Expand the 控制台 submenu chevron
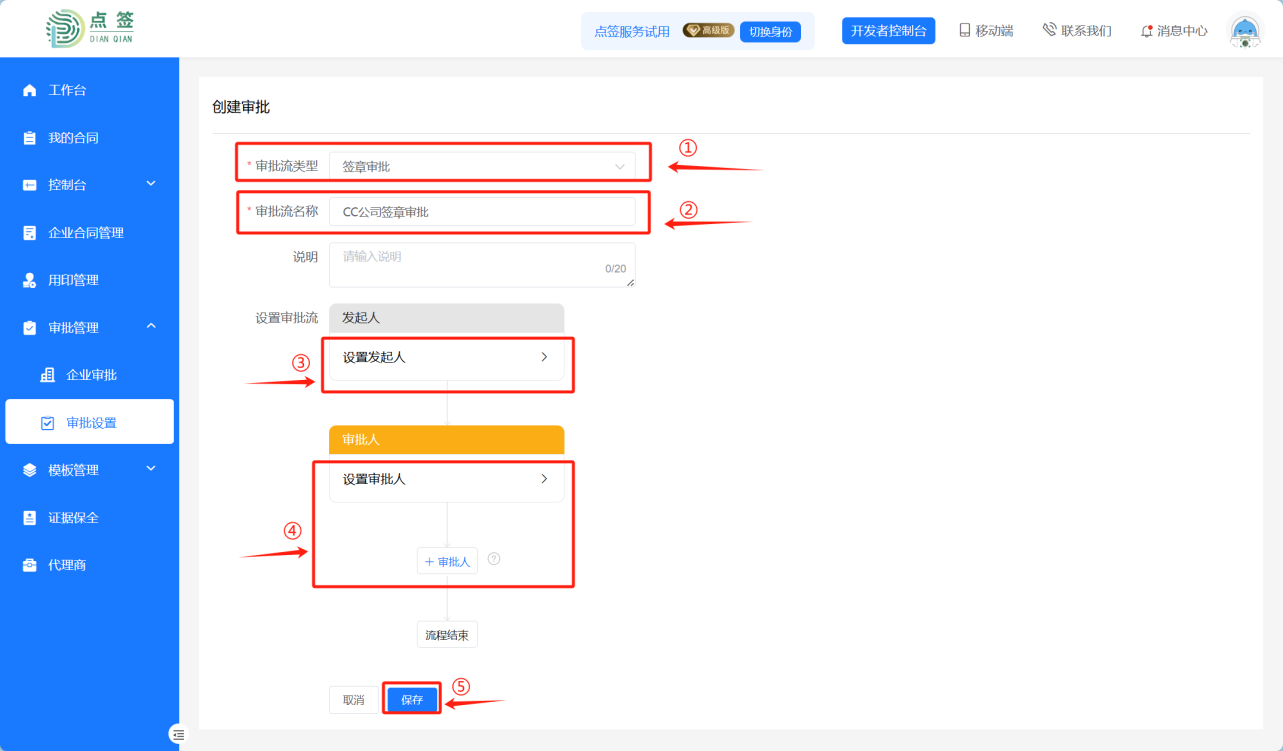 (x=151, y=184)
